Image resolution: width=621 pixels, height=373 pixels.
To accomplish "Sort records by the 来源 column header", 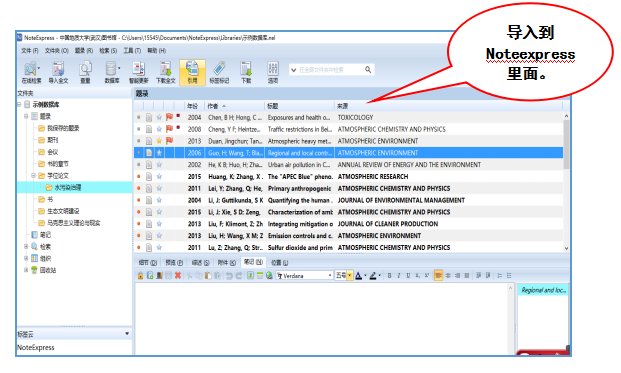I will [448, 106].
